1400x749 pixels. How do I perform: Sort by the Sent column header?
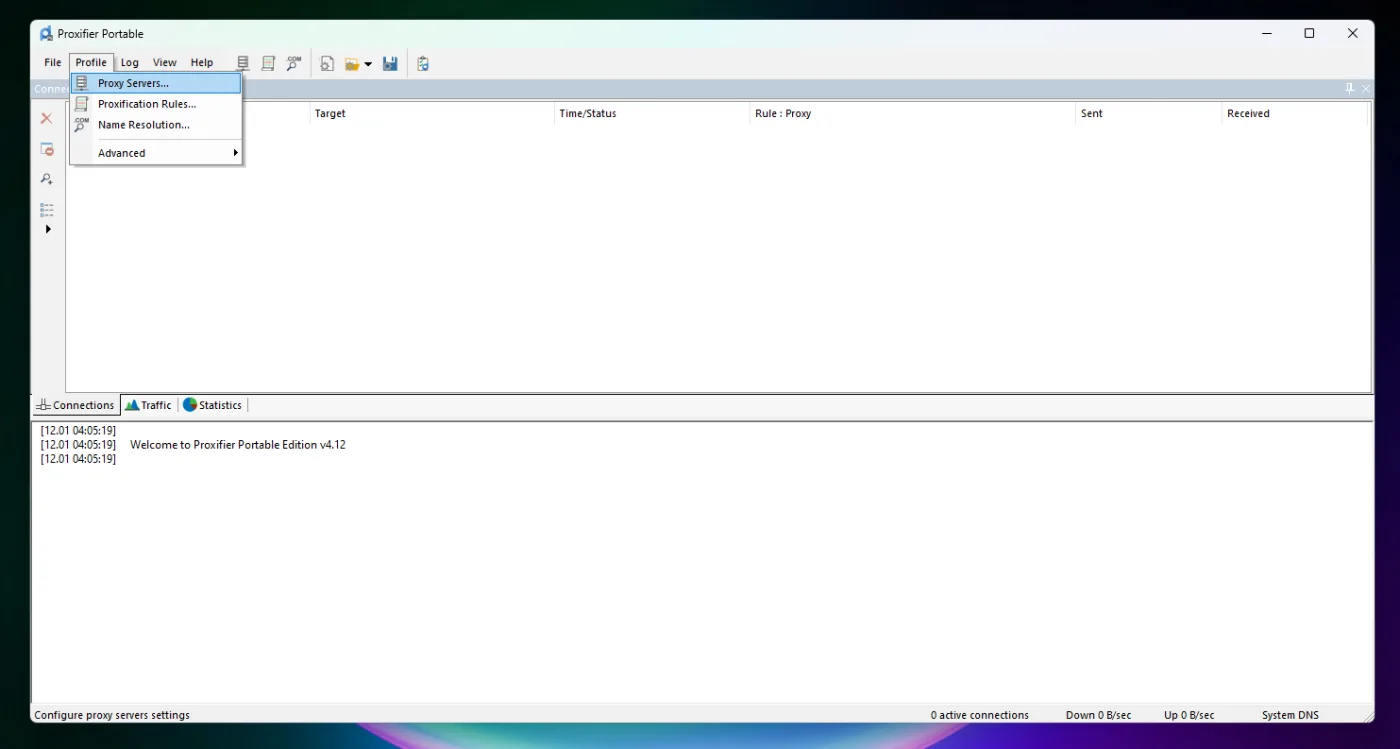1149,113
